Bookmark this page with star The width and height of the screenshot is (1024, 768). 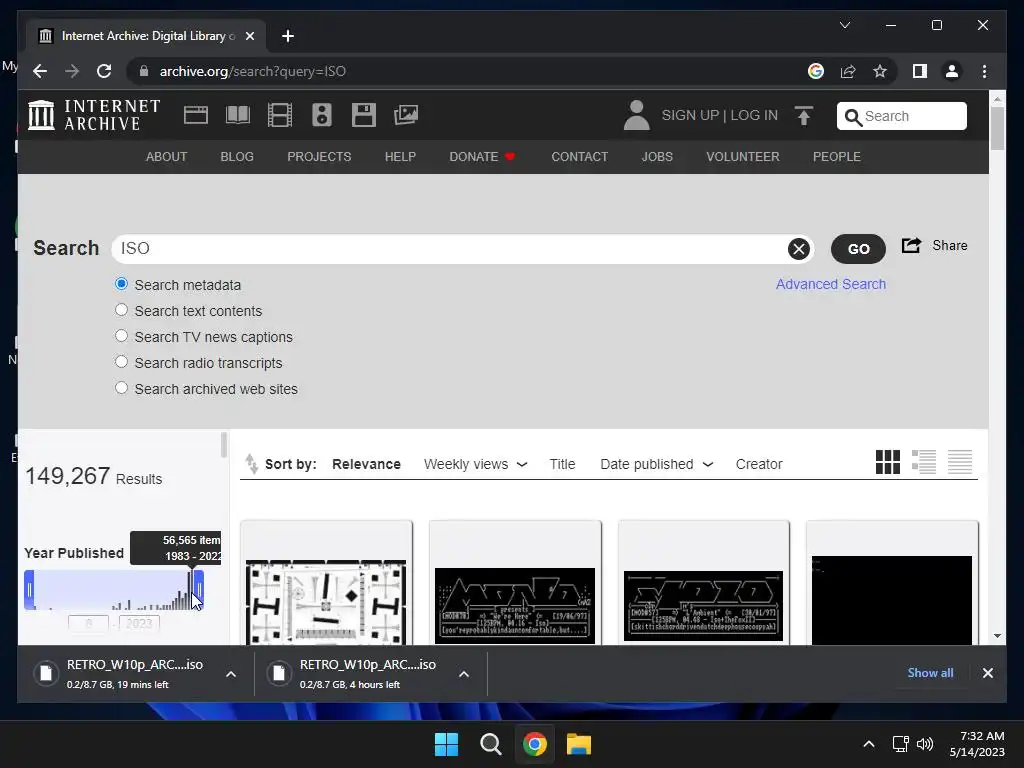click(x=880, y=71)
